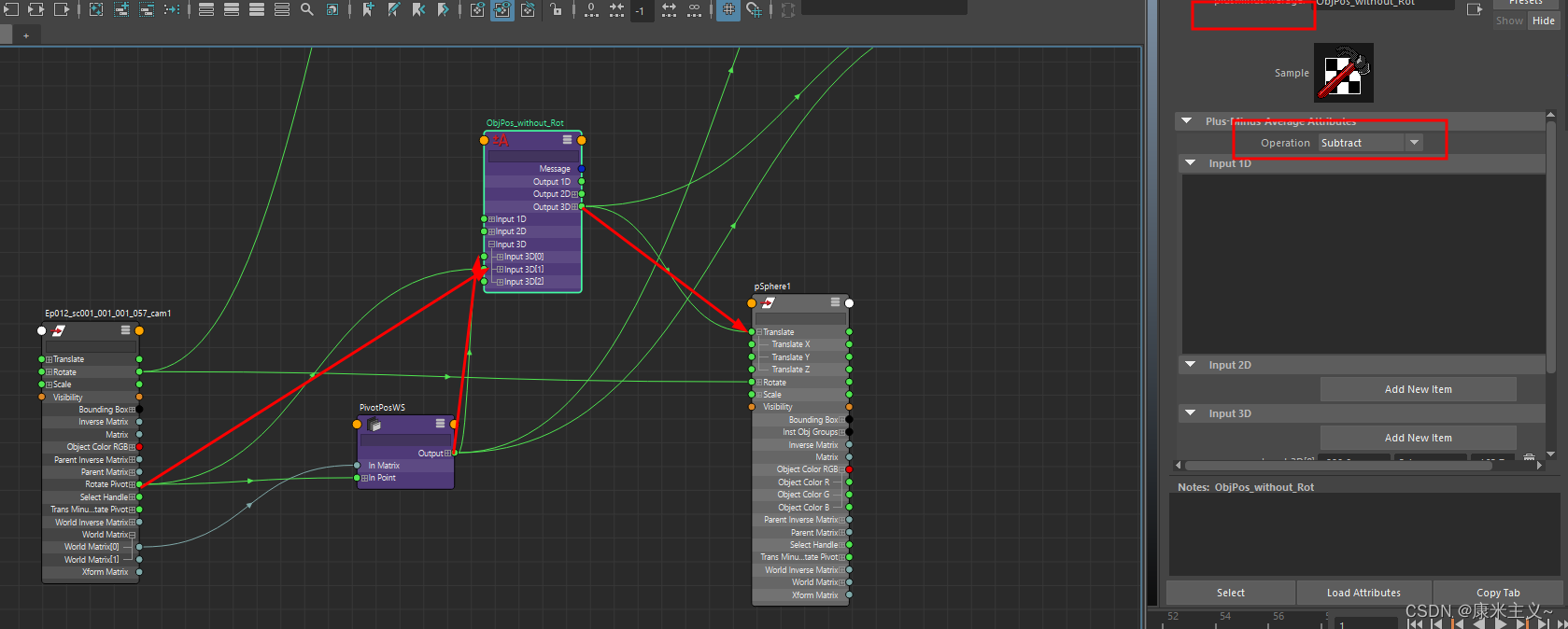The height and width of the screenshot is (629, 1568).
Task: Toggle snap to grid
Action: 754,9
